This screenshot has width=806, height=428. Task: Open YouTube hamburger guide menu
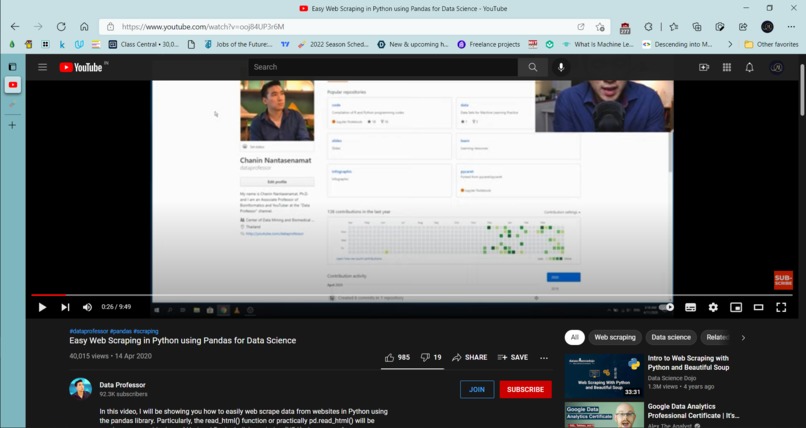[43, 67]
